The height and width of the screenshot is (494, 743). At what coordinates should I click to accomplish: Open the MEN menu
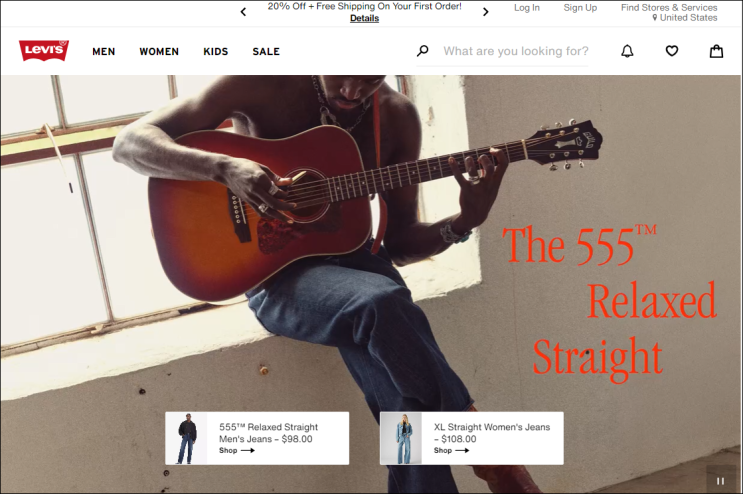(103, 51)
